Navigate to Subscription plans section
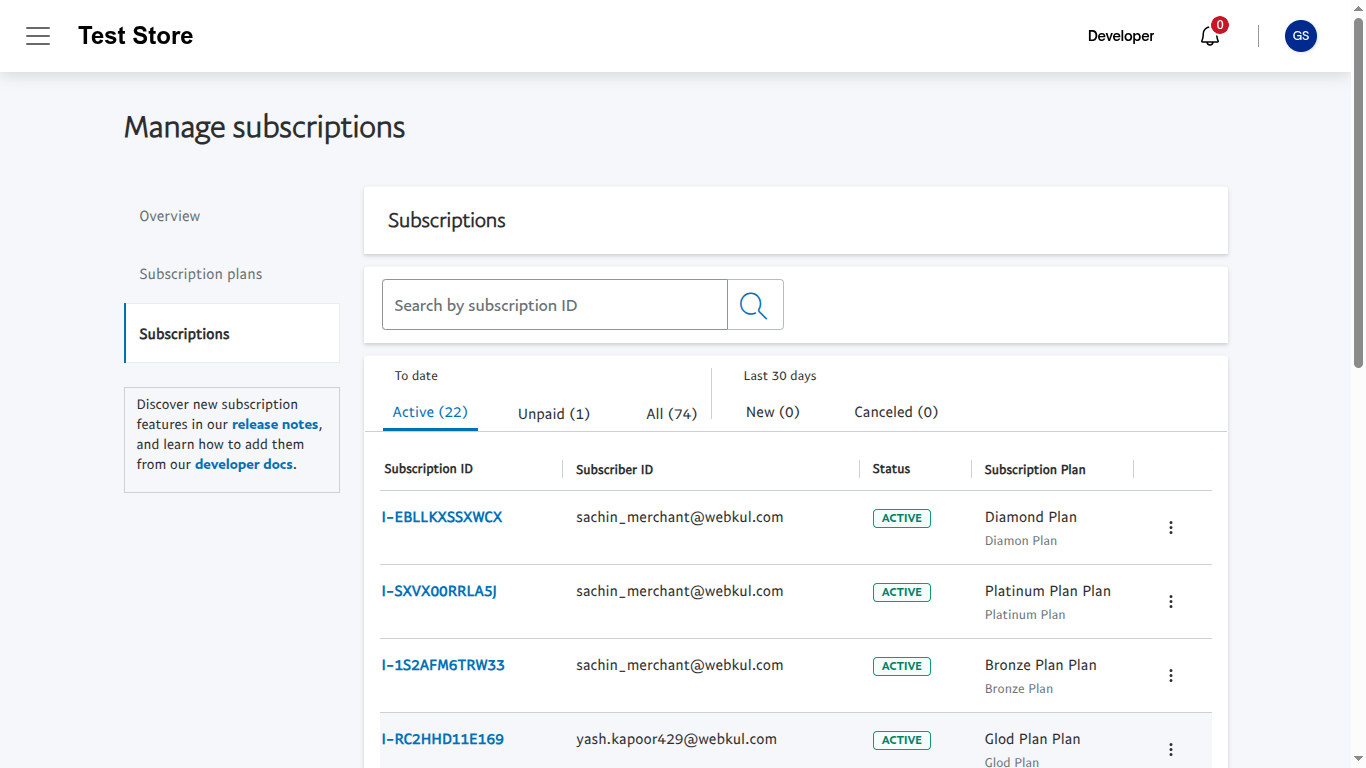The image size is (1366, 768). click(200, 273)
